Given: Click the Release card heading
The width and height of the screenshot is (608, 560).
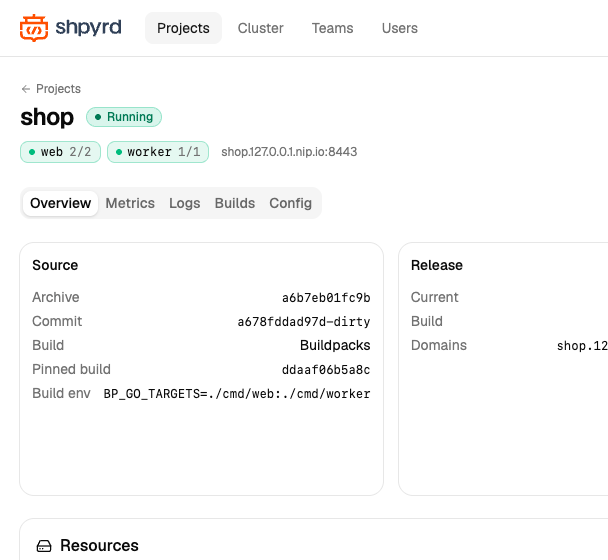Looking at the screenshot, I should pyautogui.click(x=437, y=265).
